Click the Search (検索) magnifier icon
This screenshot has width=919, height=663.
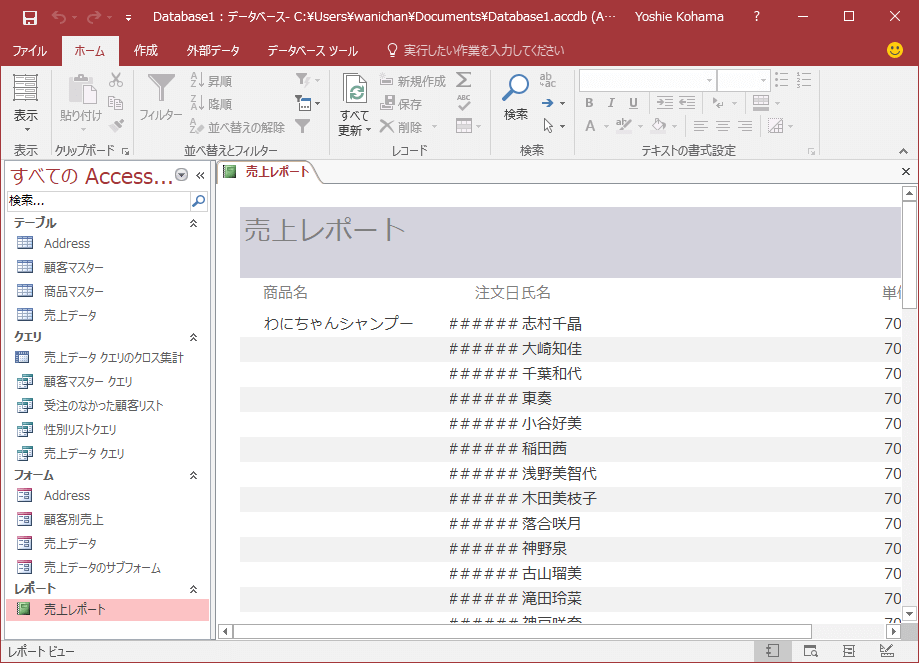[516, 90]
